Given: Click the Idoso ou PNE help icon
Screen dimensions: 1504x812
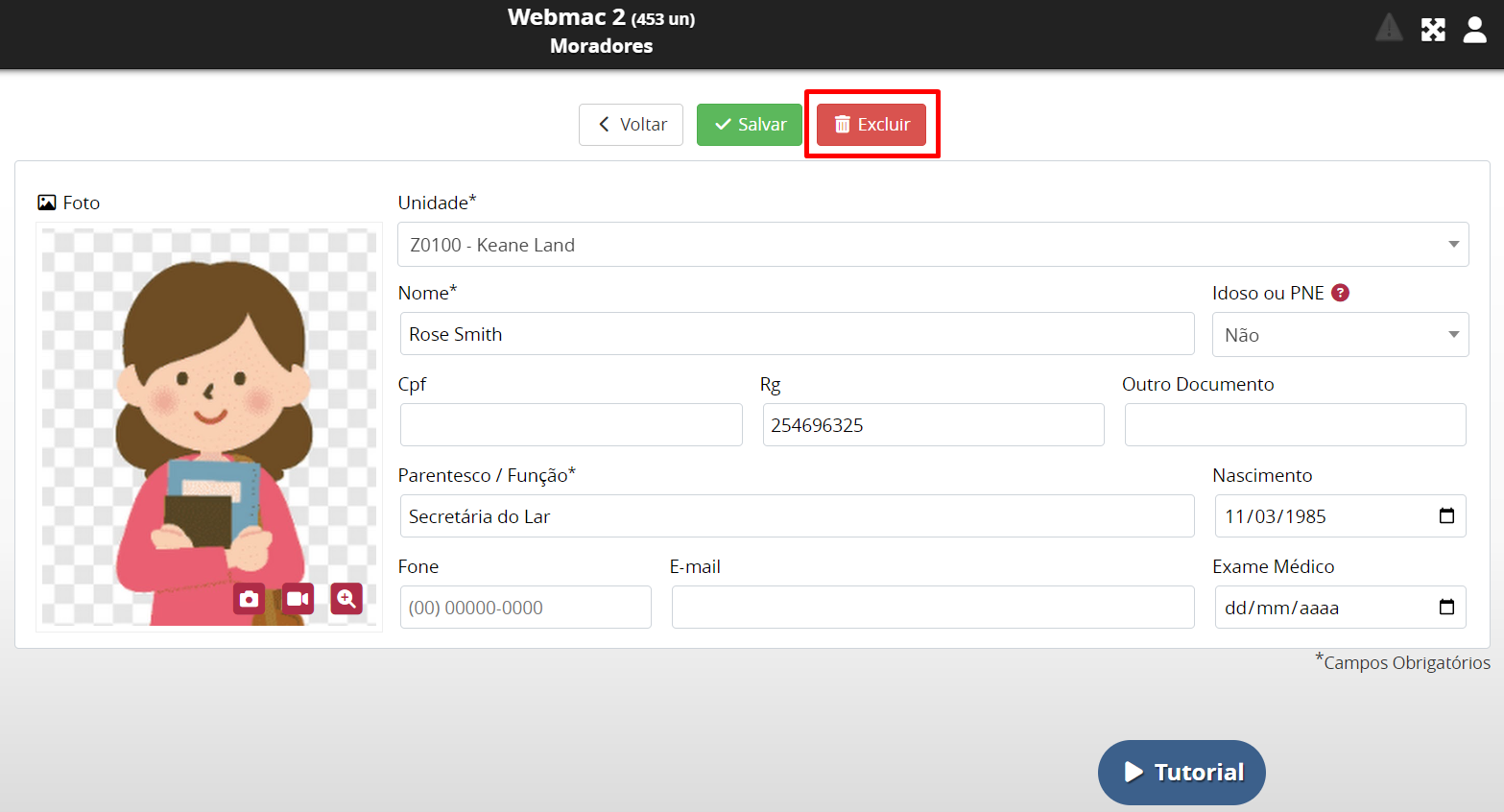Looking at the screenshot, I should coord(1341,293).
